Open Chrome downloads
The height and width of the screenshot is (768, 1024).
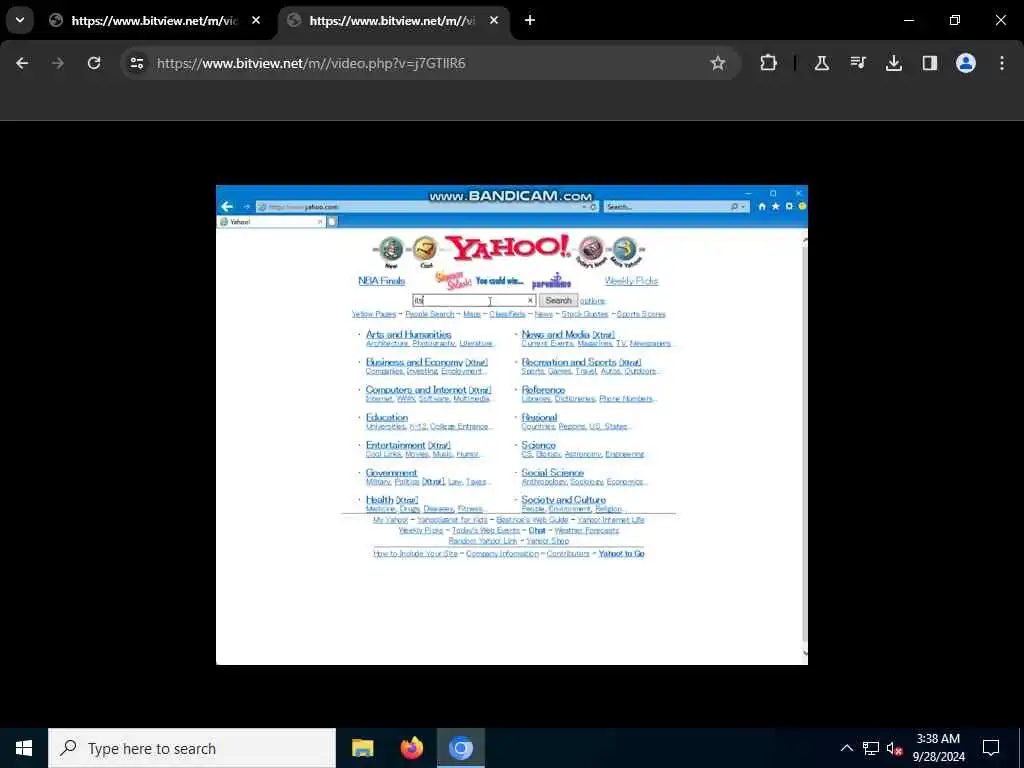(894, 63)
